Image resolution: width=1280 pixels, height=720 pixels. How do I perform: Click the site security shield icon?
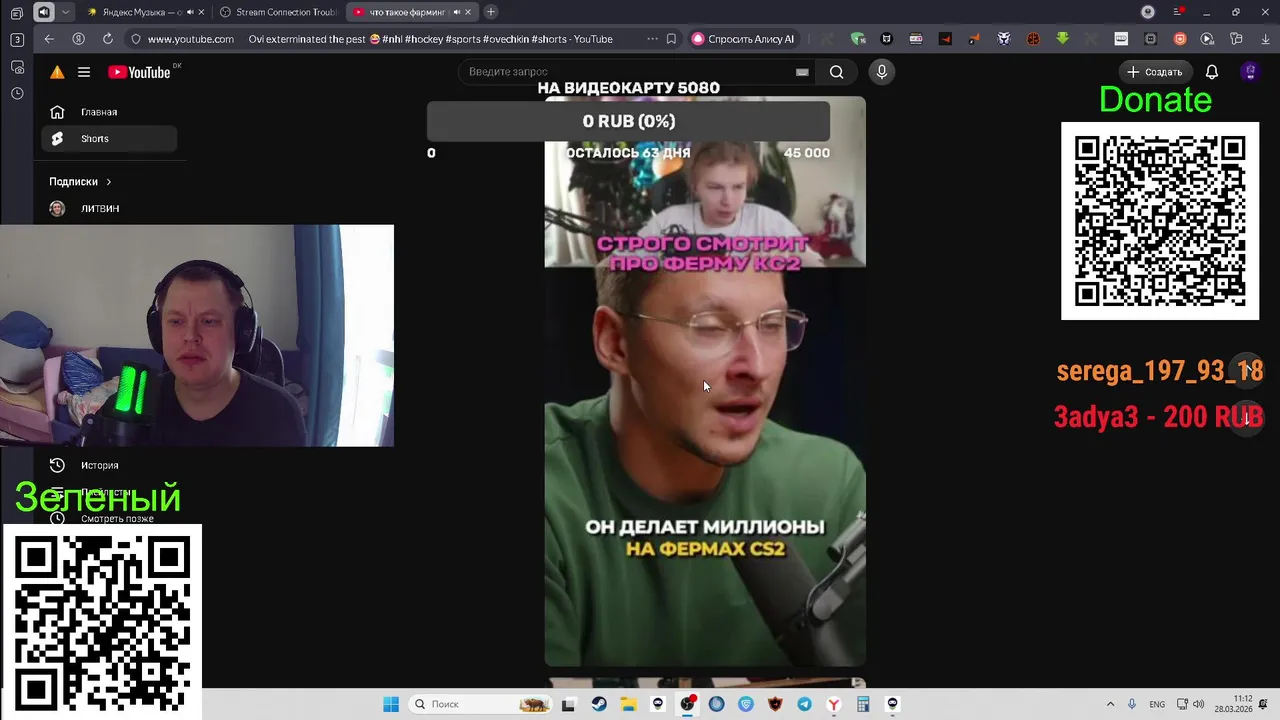[136, 39]
